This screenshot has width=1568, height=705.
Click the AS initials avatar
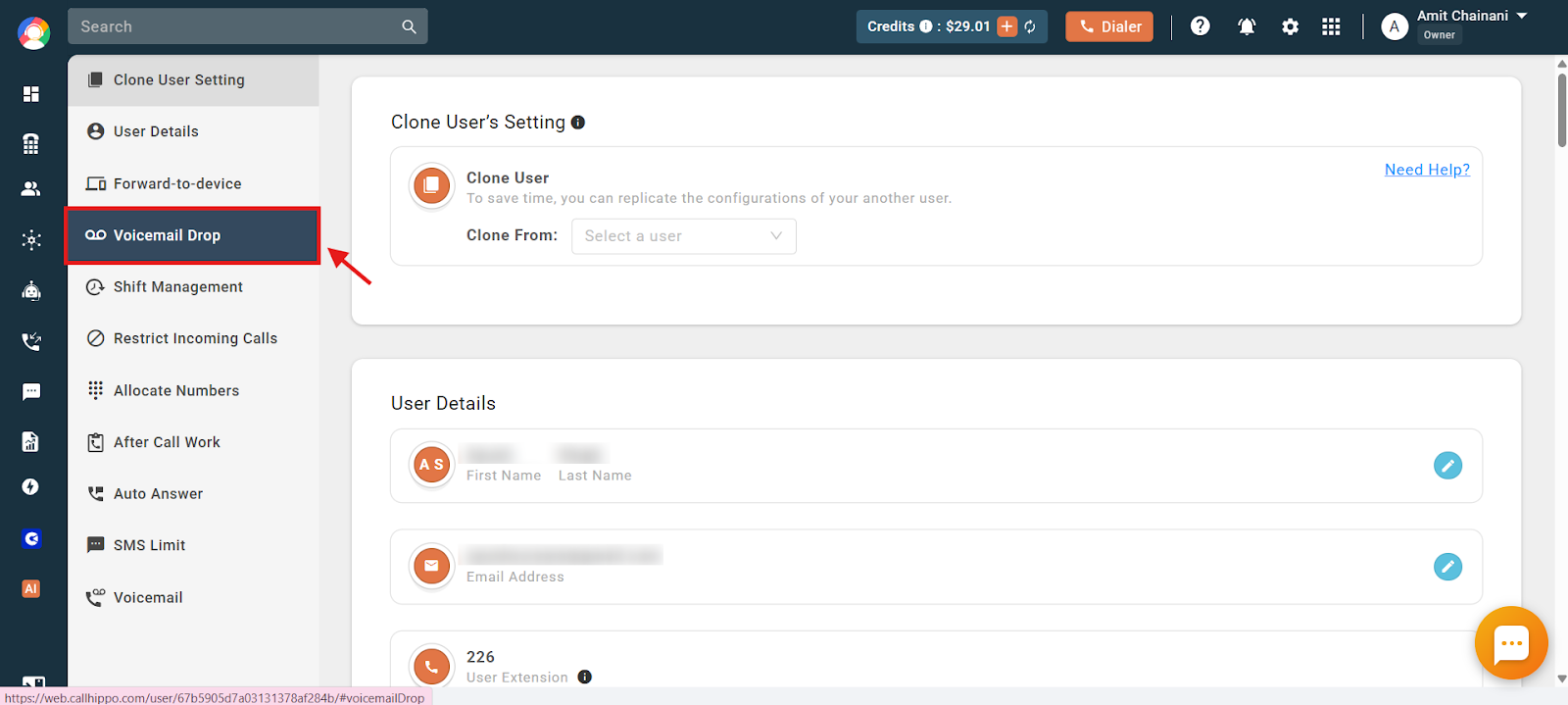[431, 465]
